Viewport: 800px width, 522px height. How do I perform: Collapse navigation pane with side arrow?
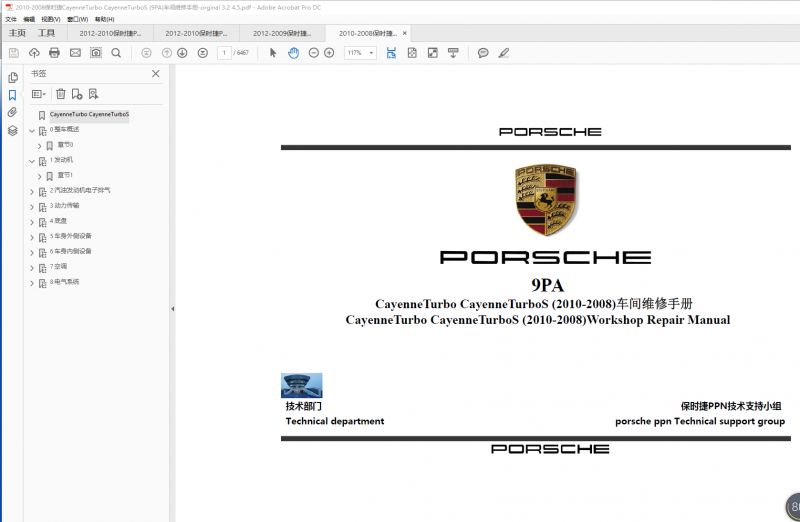coord(172,309)
